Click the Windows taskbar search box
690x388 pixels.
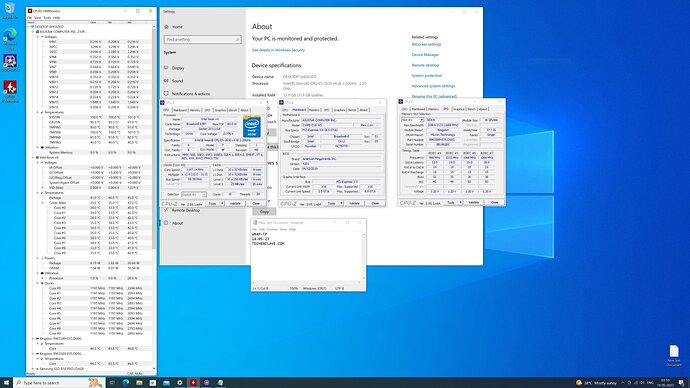59,383
